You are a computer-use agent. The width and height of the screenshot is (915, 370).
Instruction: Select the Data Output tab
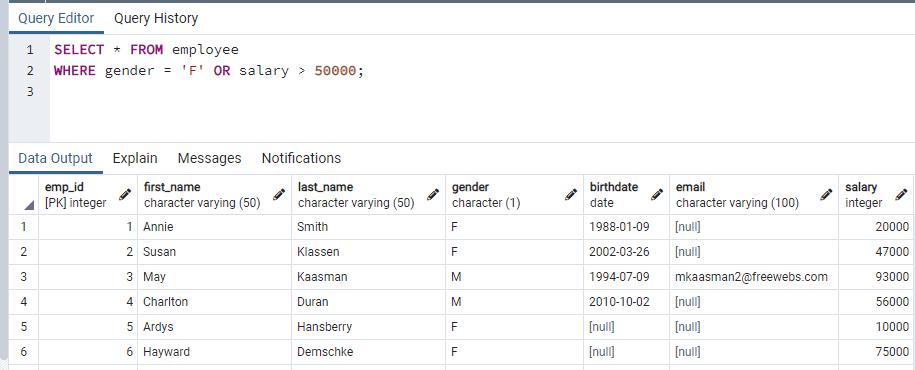click(x=55, y=158)
